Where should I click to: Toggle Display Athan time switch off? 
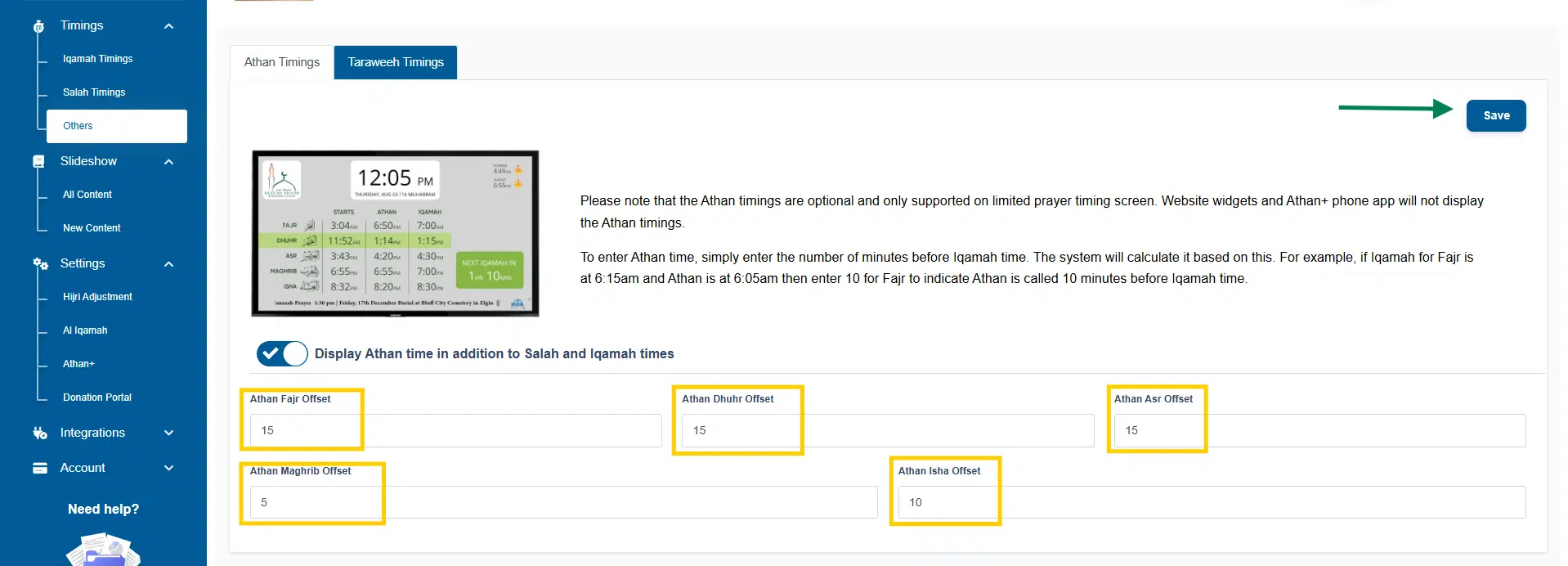coord(282,353)
